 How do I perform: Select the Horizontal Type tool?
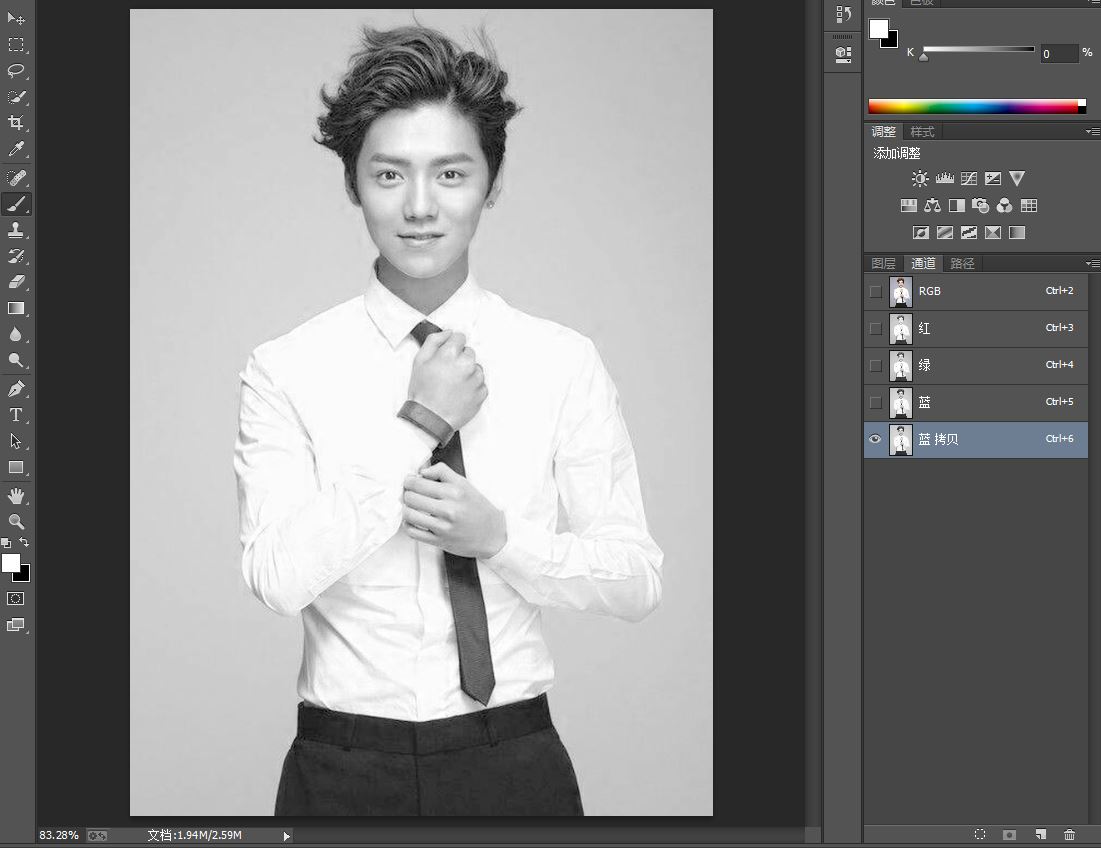click(x=16, y=415)
